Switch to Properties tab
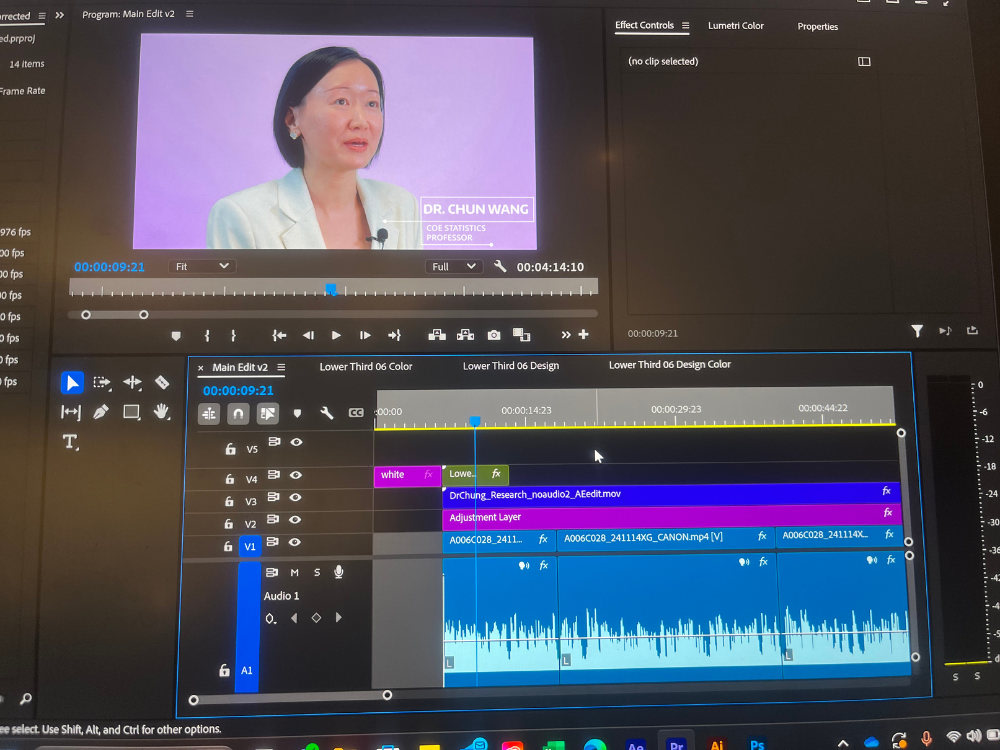Screen dimensions: 1000x750 [x=818, y=26]
